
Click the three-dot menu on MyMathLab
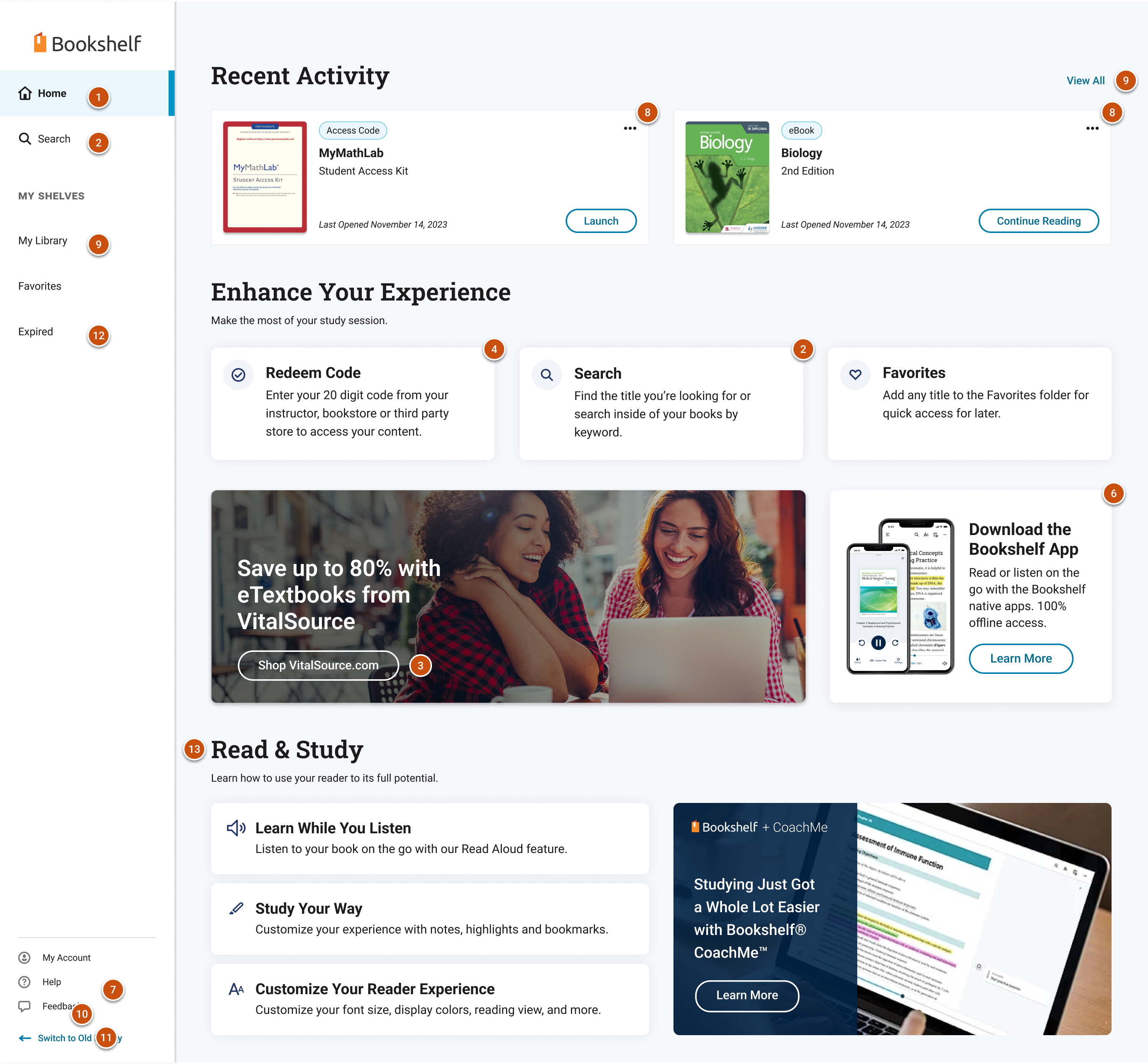(630, 128)
